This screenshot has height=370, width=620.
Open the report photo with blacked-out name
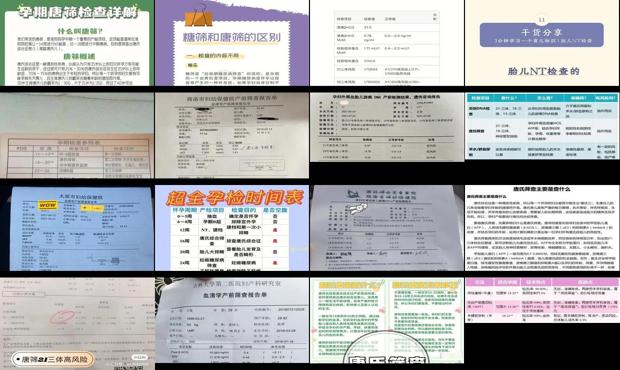tap(232, 135)
